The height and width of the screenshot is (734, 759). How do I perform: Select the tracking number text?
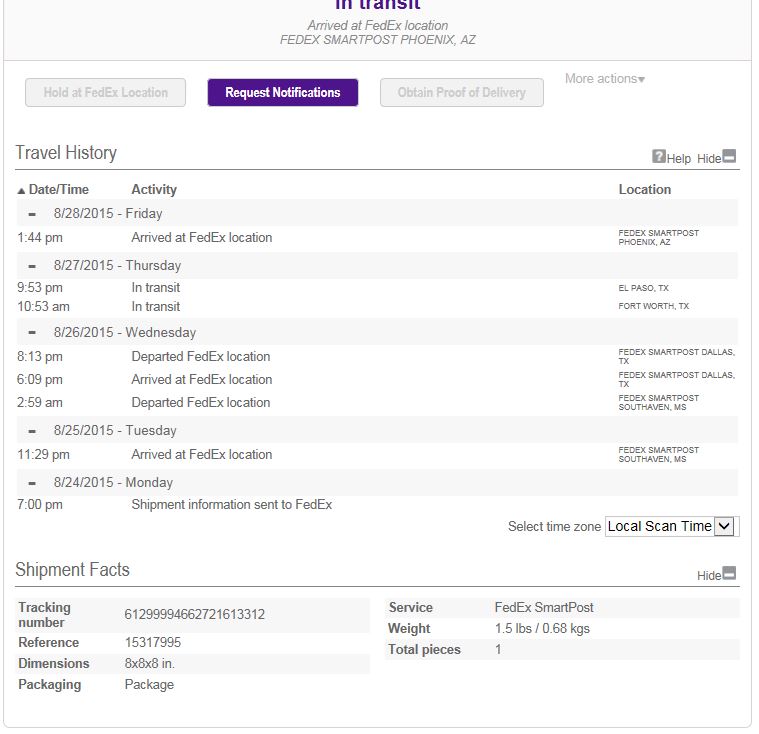(x=194, y=615)
